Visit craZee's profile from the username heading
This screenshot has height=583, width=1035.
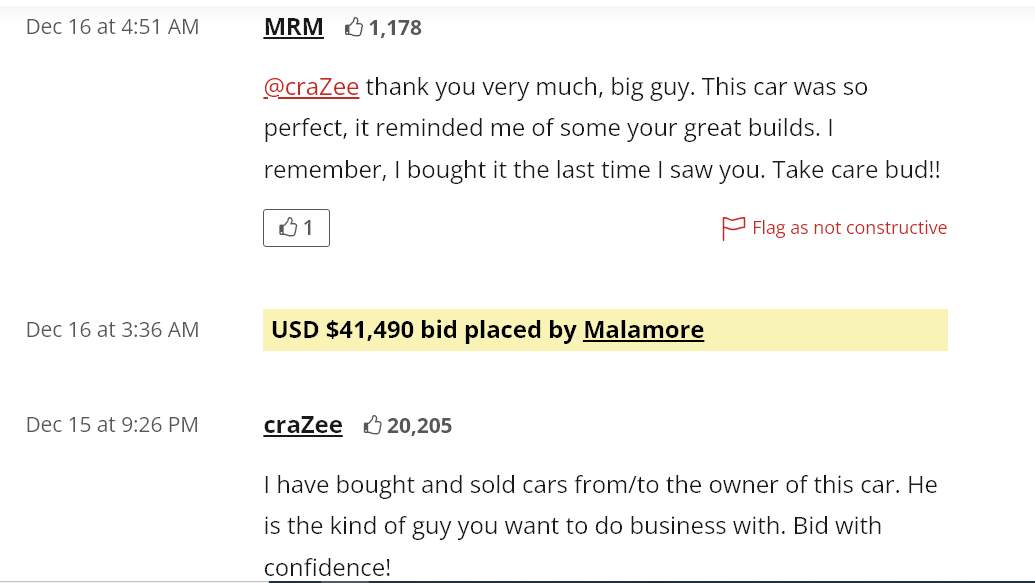click(x=303, y=425)
